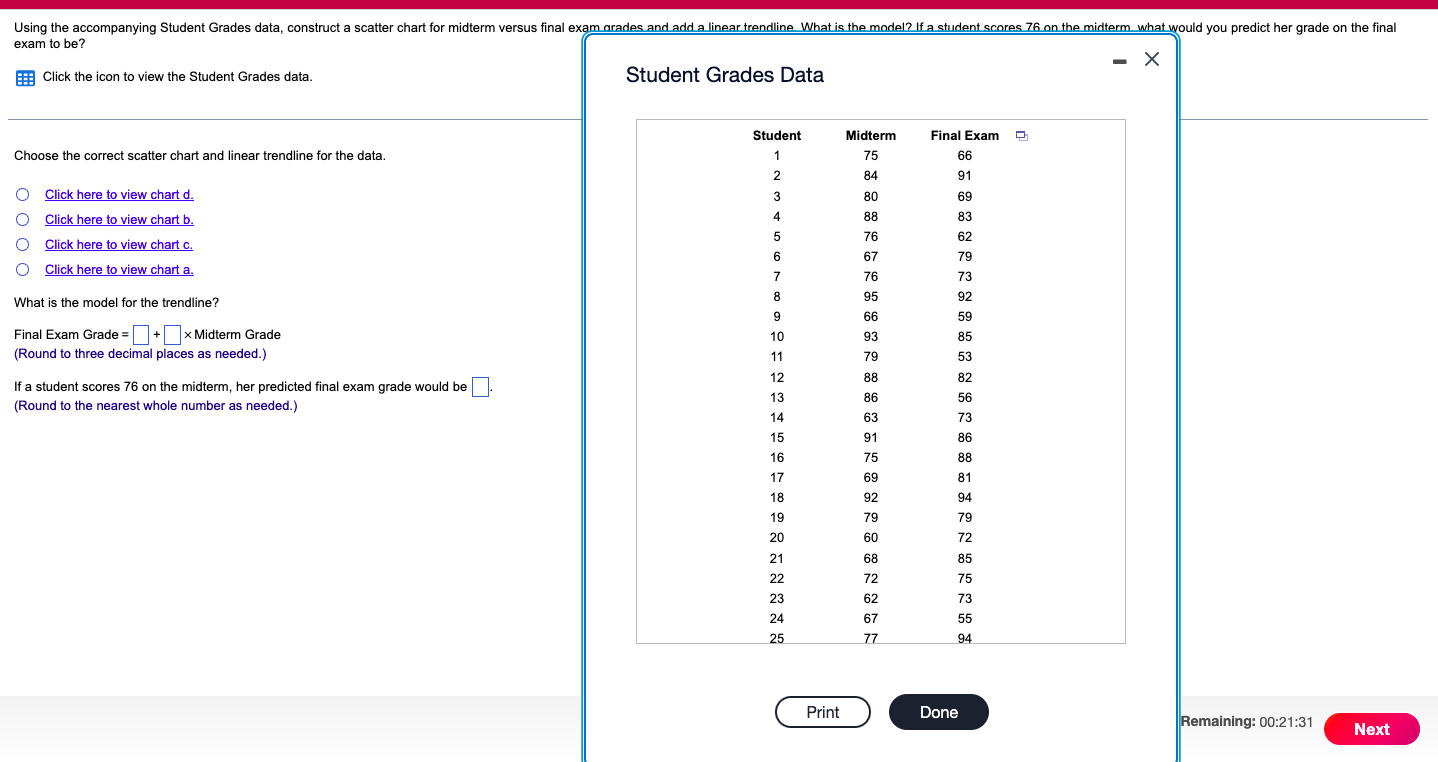This screenshot has width=1438, height=762.
Task: Open the chart d link
Action: (118, 194)
